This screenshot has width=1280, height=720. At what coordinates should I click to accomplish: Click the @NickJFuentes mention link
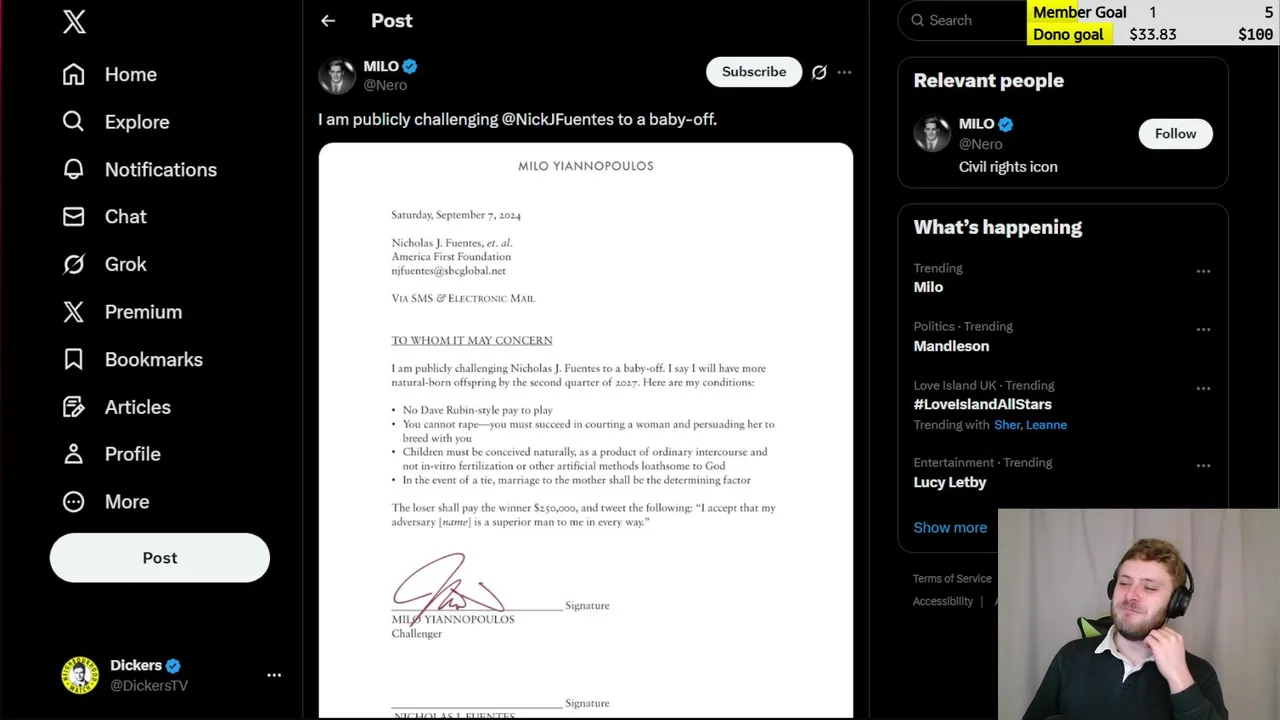(557, 120)
